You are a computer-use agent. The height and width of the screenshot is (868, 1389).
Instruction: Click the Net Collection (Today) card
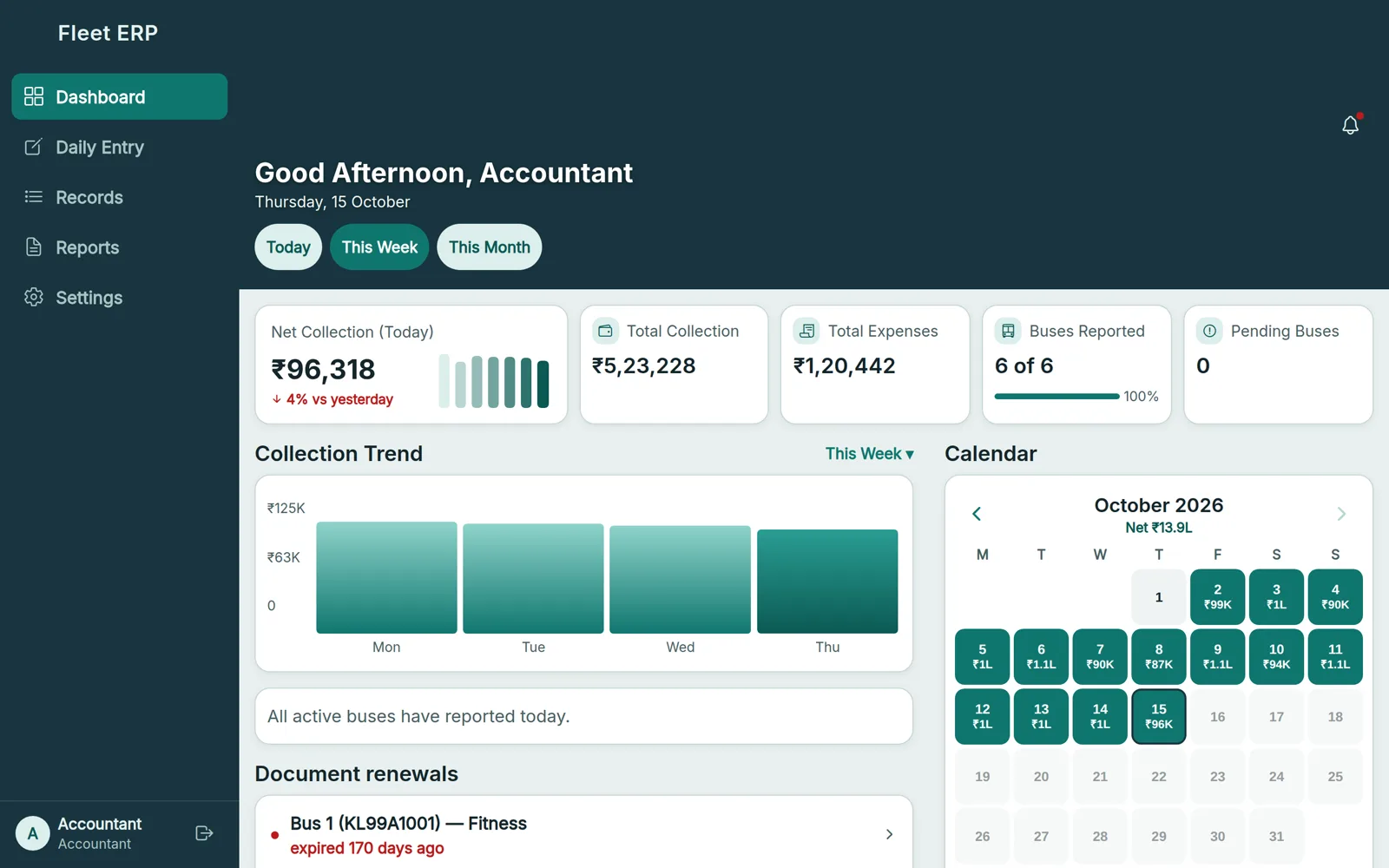point(411,365)
